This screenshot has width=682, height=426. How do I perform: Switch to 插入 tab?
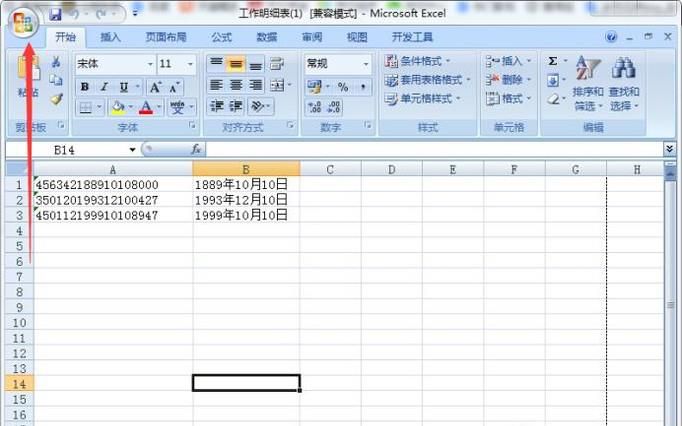[110, 37]
